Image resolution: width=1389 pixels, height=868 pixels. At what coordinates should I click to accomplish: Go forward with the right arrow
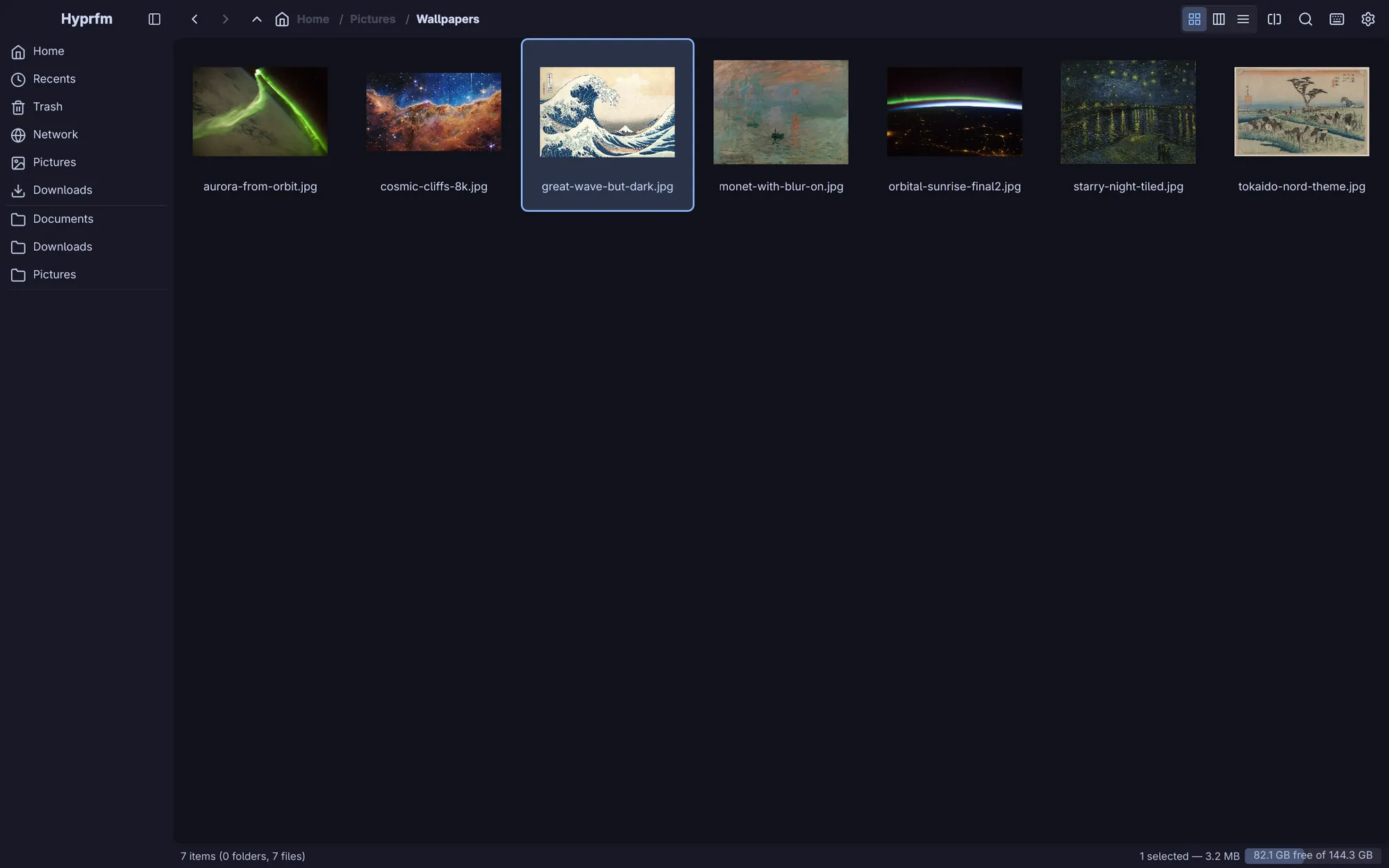point(225,19)
